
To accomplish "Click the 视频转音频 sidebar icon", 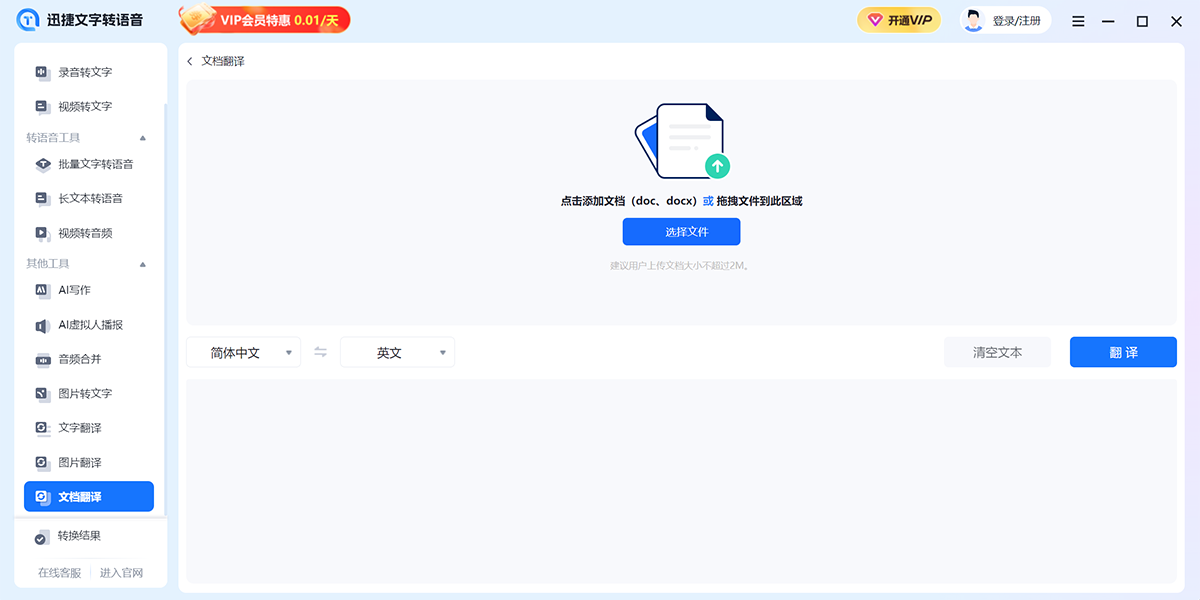I will 42,233.
